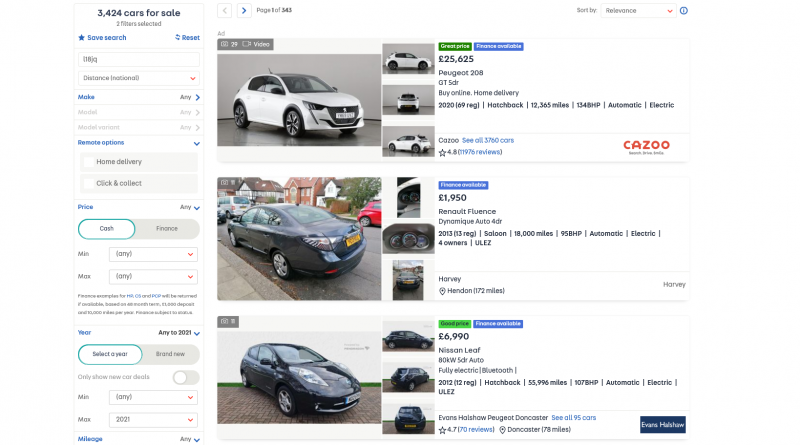This screenshot has height=445, width=800.
Task: Go to the next results page arrow
Action: pyautogui.click(x=244, y=10)
